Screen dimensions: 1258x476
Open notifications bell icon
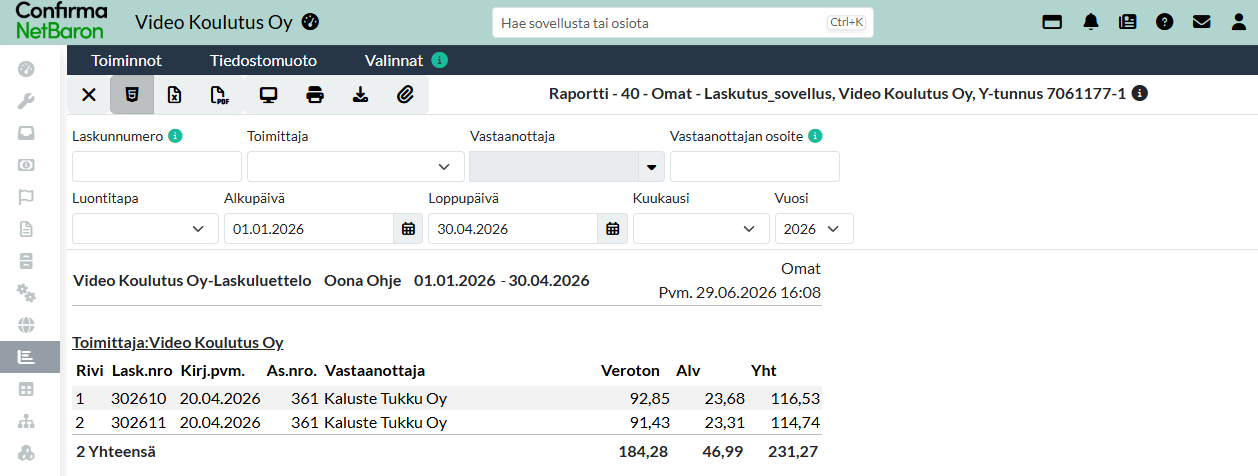[1091, 22]
